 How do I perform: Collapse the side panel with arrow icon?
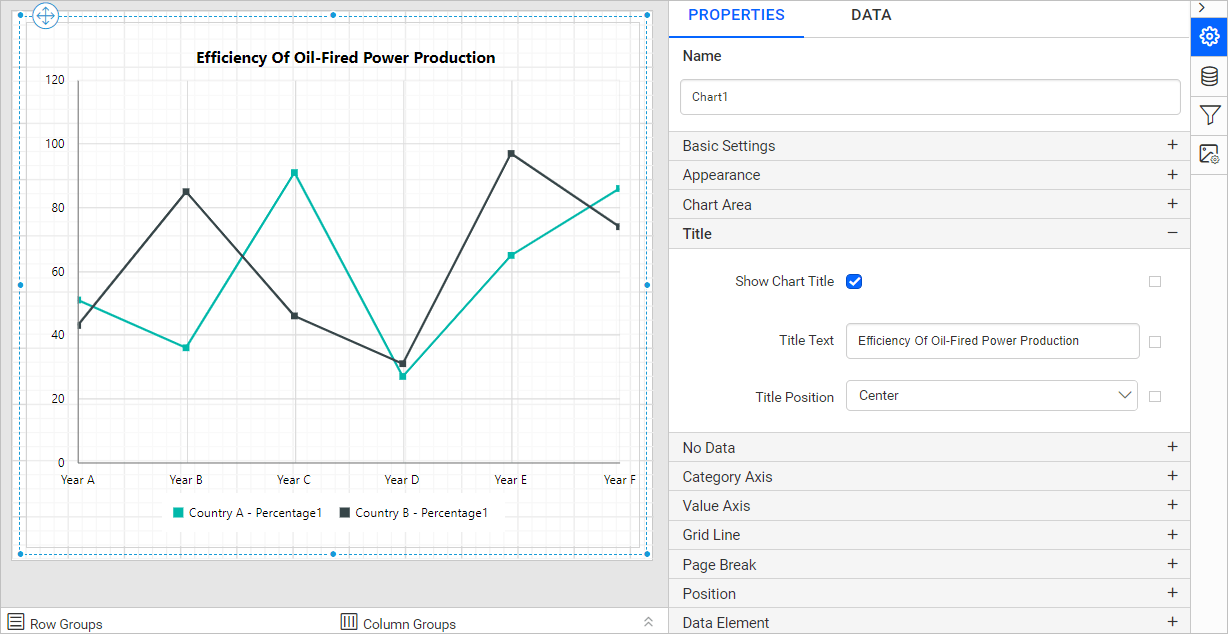click(x=1201, y=8)
